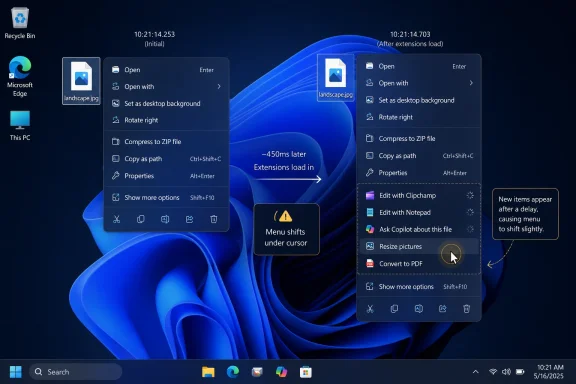
Task: Select the Recycle Bin desktop icon
Action: pyautogui.click(x=20, y=23)
